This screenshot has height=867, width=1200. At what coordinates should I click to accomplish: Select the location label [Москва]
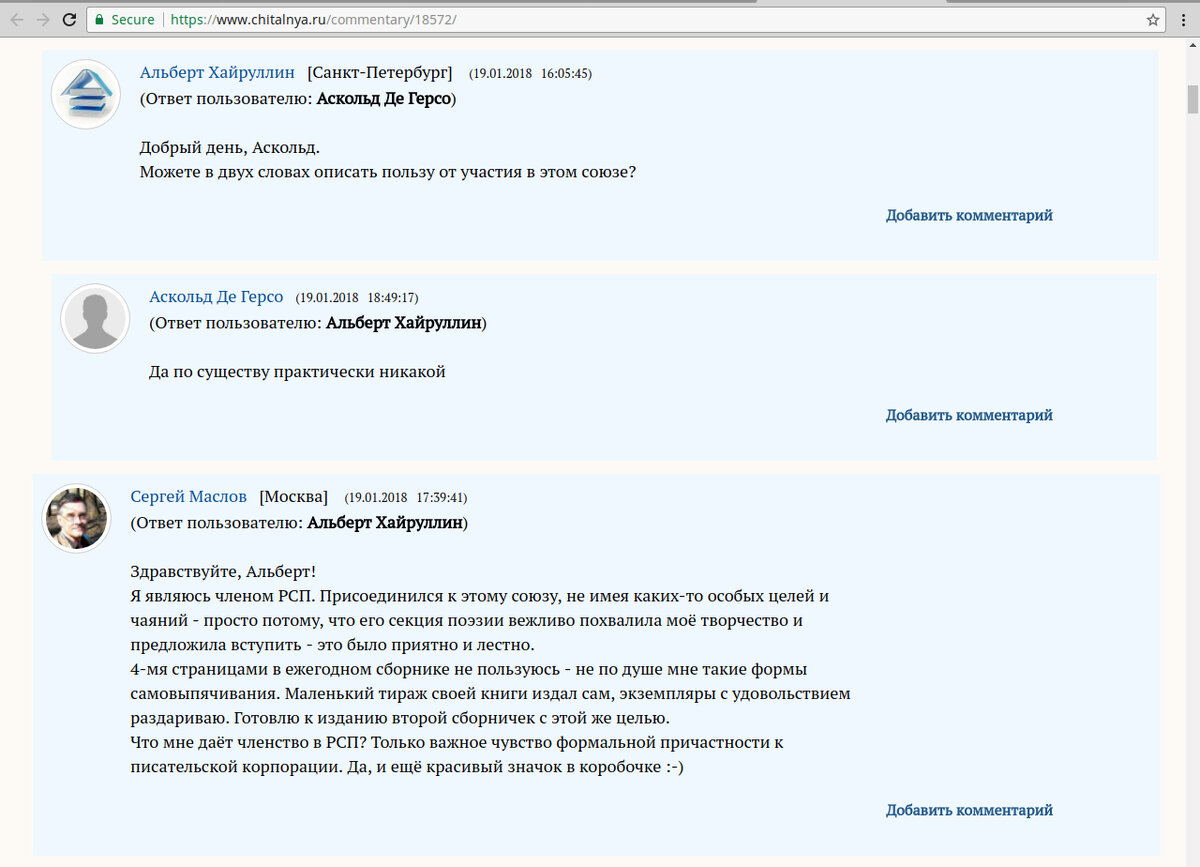(x=293, y=497)
